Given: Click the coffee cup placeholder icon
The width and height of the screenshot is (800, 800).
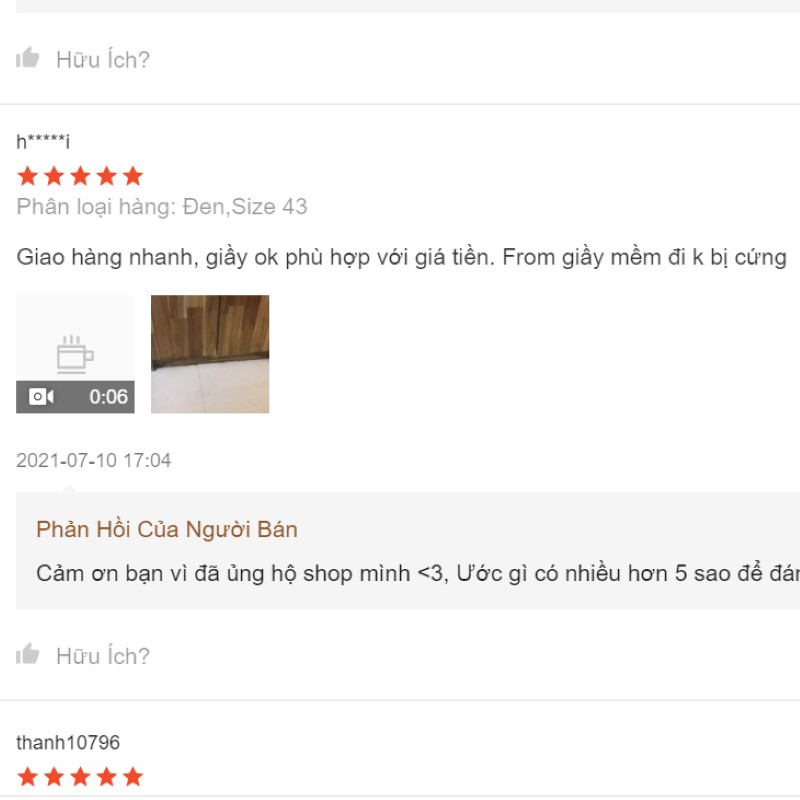Looking at the screenshot, I should [75, 353].
